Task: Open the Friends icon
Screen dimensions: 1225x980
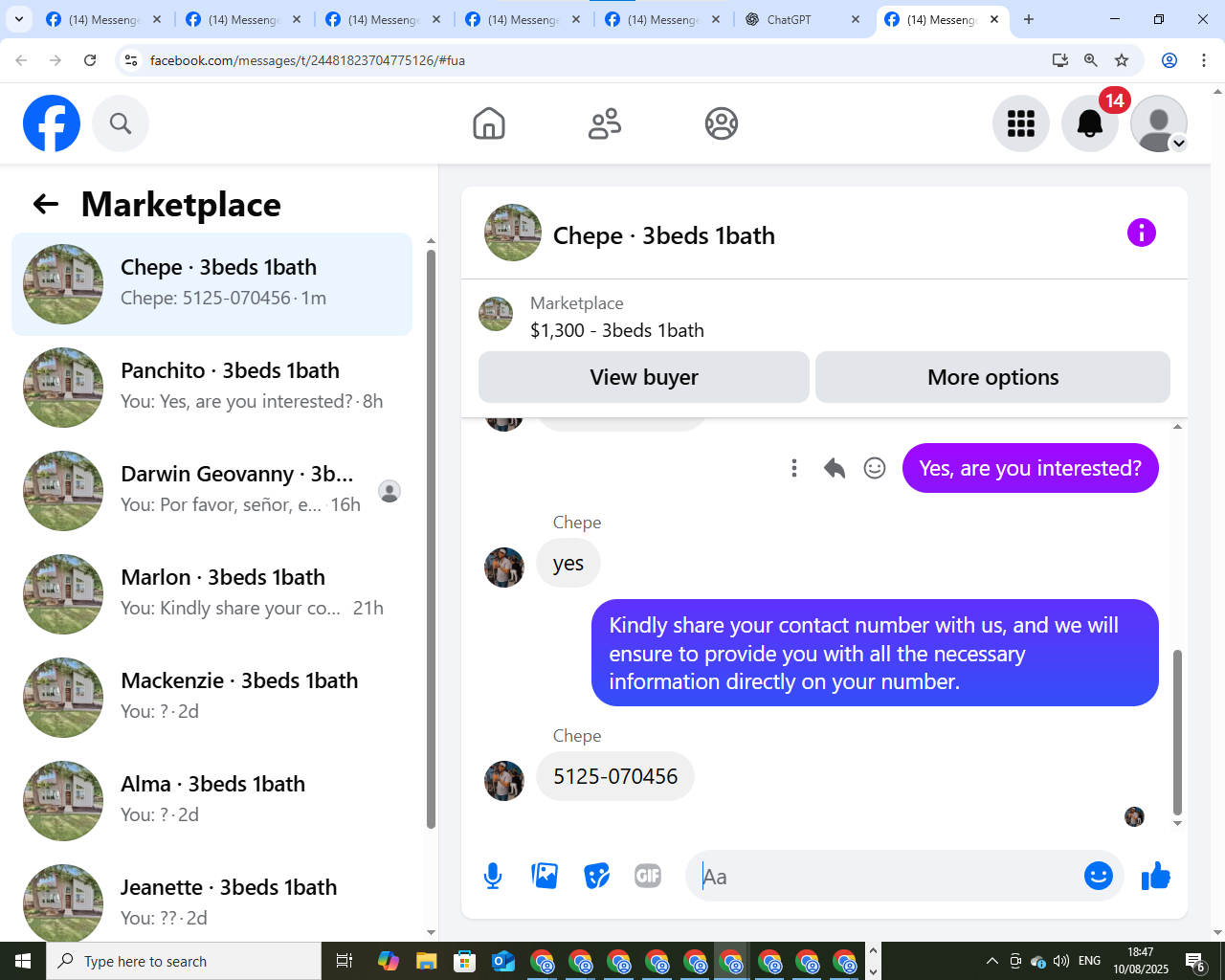Action: point(605,123)
